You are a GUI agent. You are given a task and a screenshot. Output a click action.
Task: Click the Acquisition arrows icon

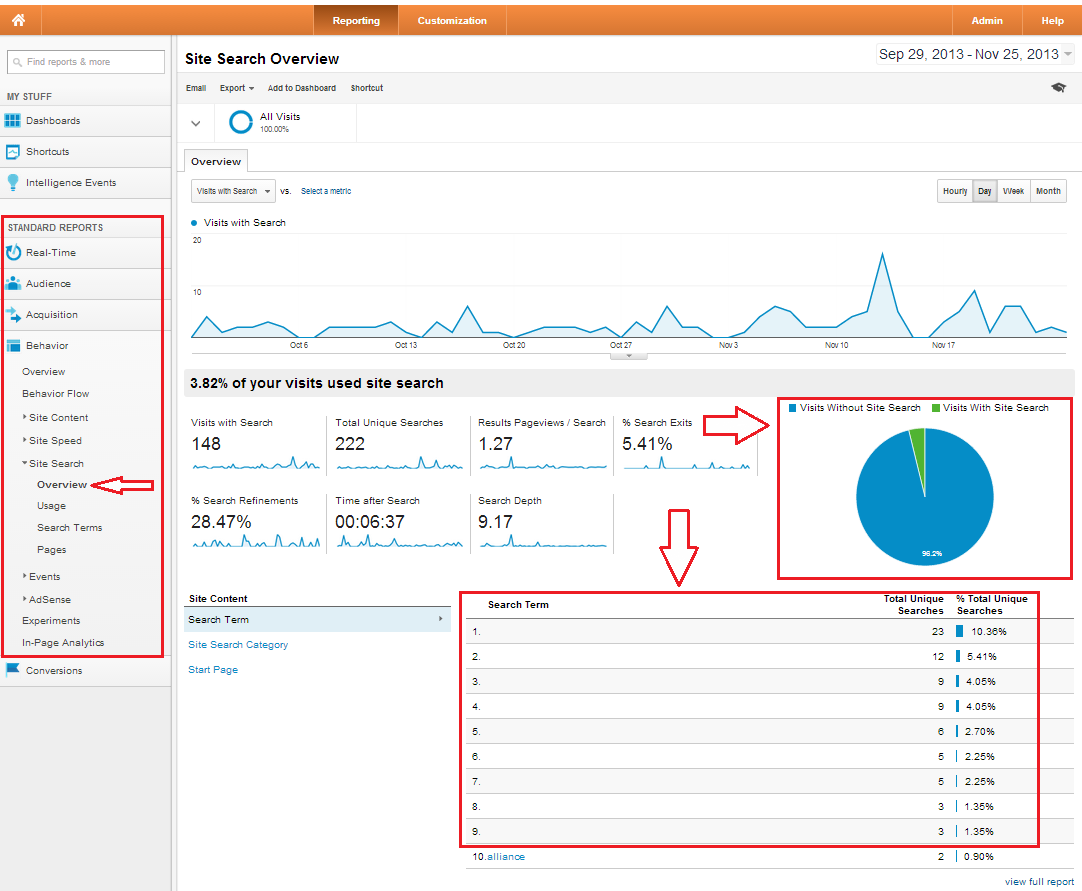point(13,314)
